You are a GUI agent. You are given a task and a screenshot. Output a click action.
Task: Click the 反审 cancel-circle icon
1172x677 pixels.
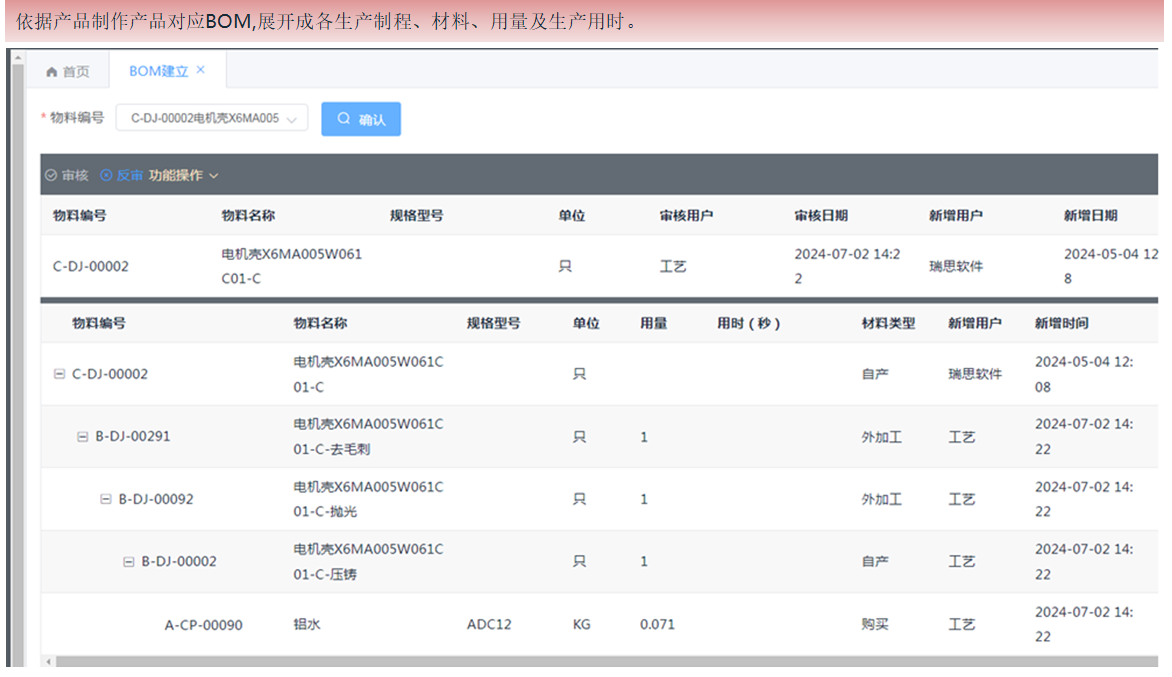coord(106,176)
